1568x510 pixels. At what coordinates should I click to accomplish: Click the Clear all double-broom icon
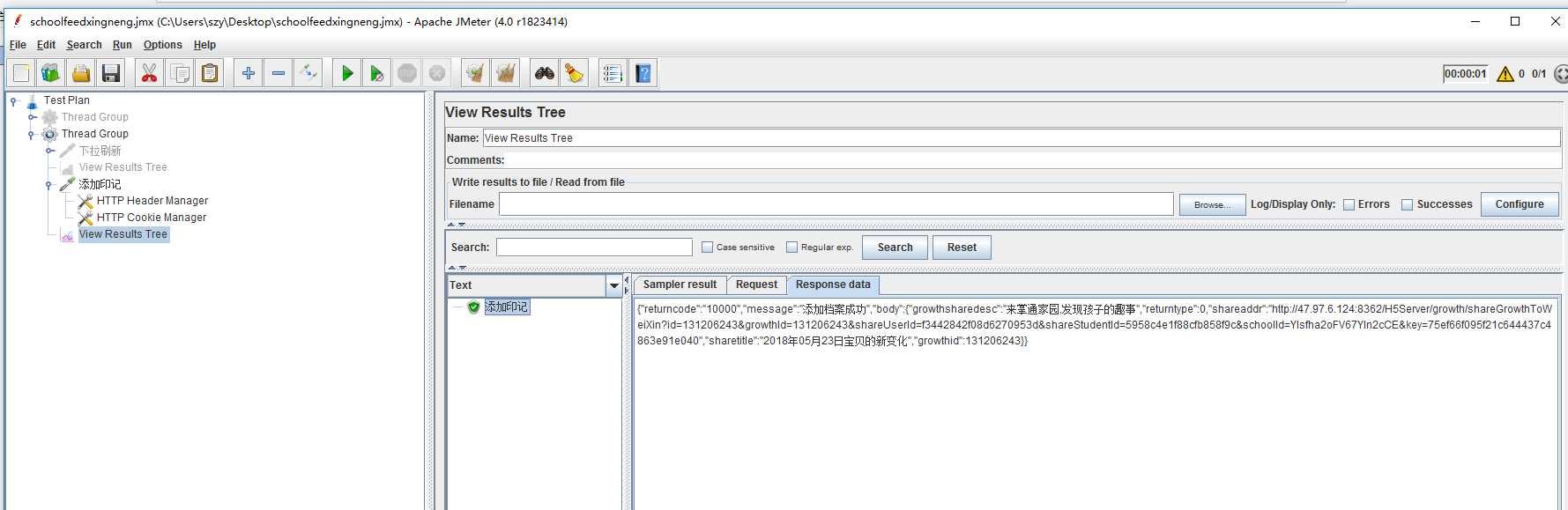(506, 73)
